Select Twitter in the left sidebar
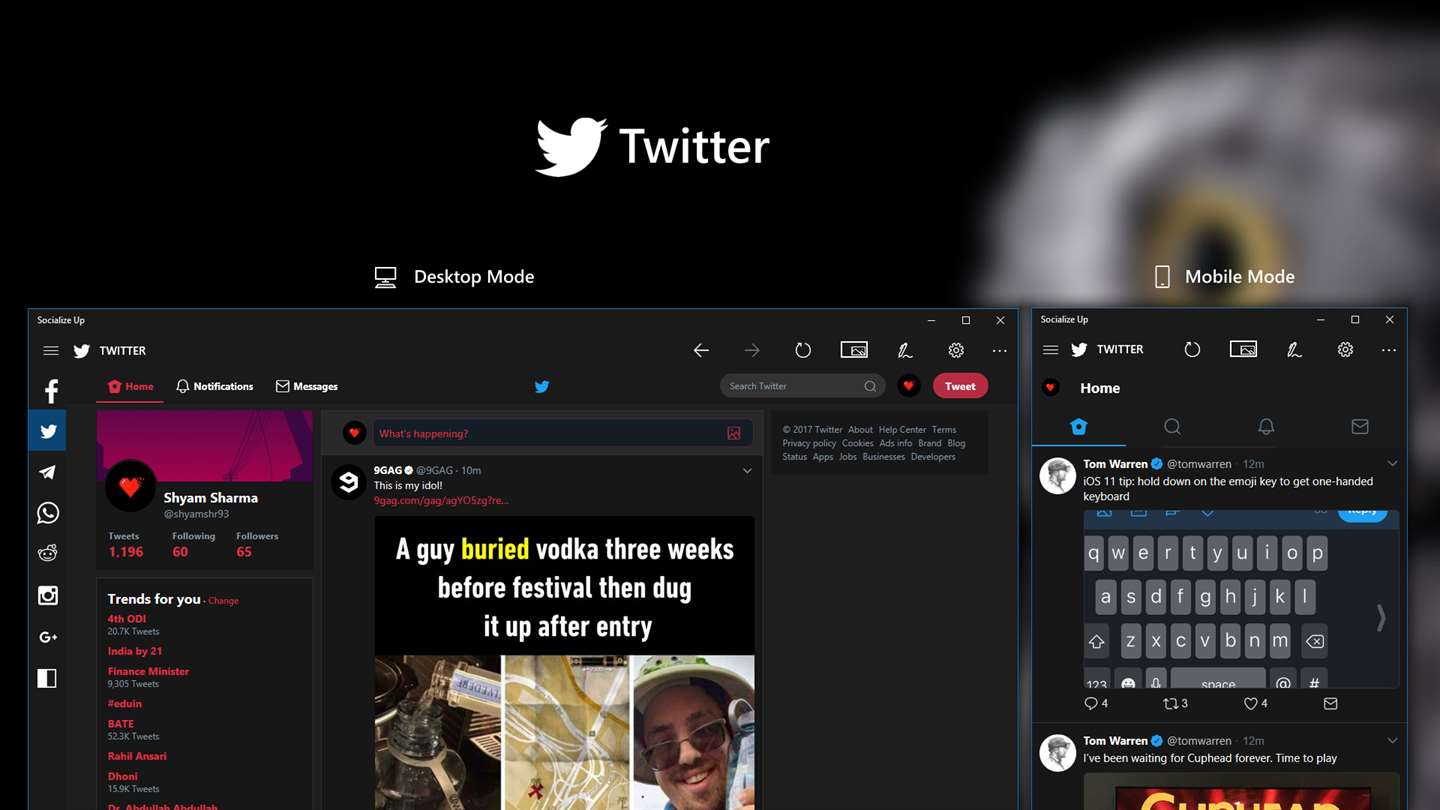 point(47,431)
